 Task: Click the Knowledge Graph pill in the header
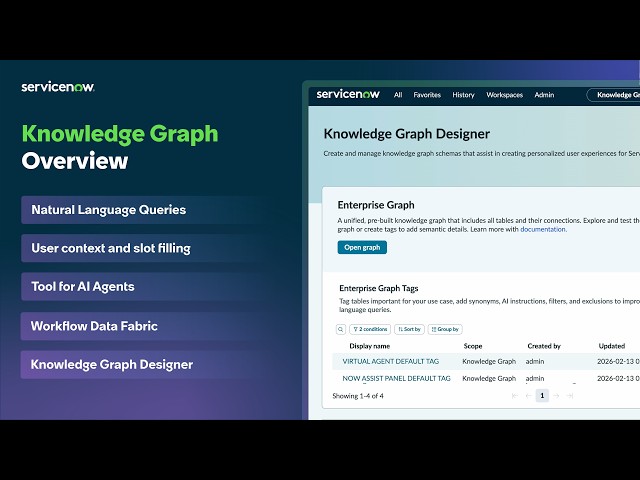(x=613, y=95)
